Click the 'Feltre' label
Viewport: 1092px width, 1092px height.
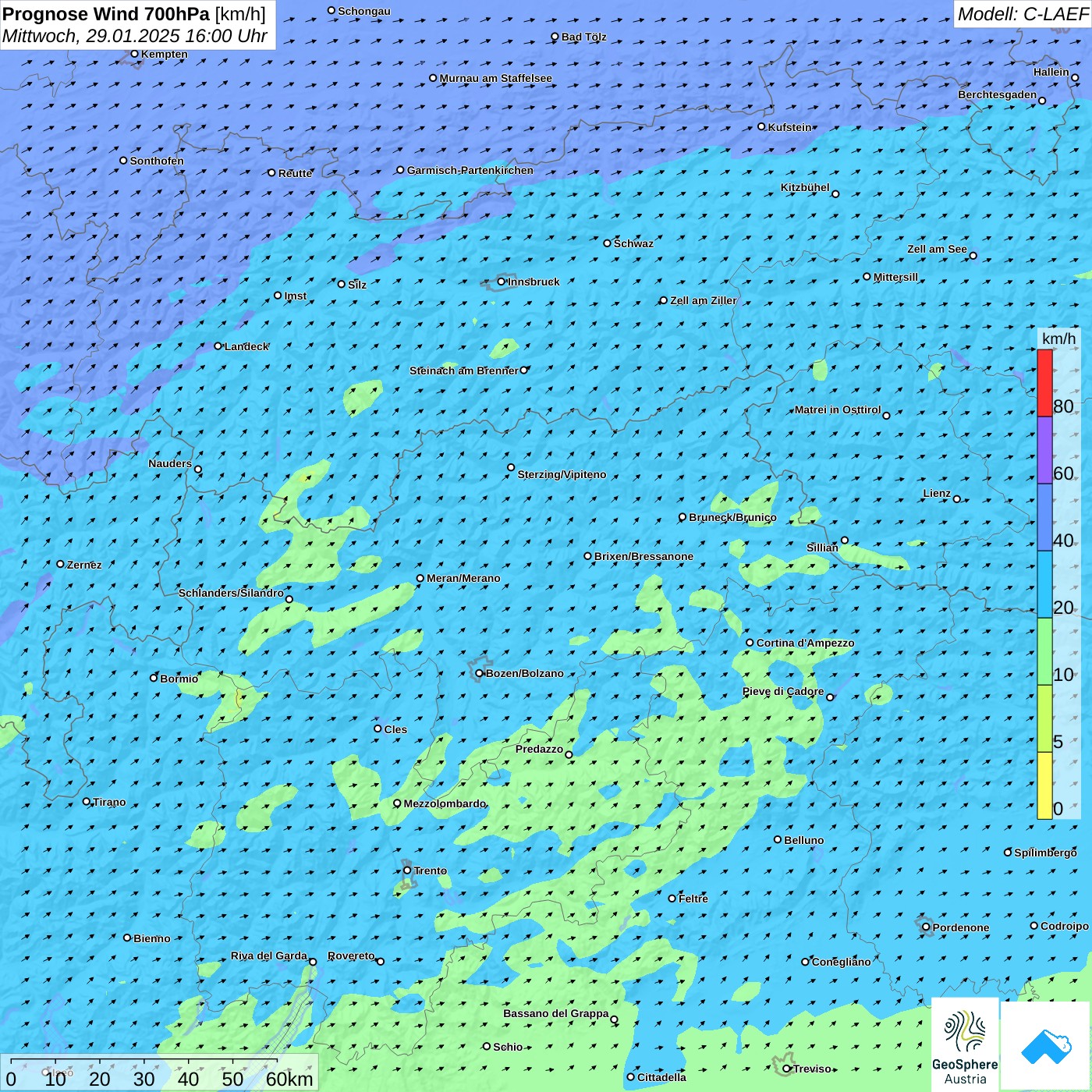point(693,899)
